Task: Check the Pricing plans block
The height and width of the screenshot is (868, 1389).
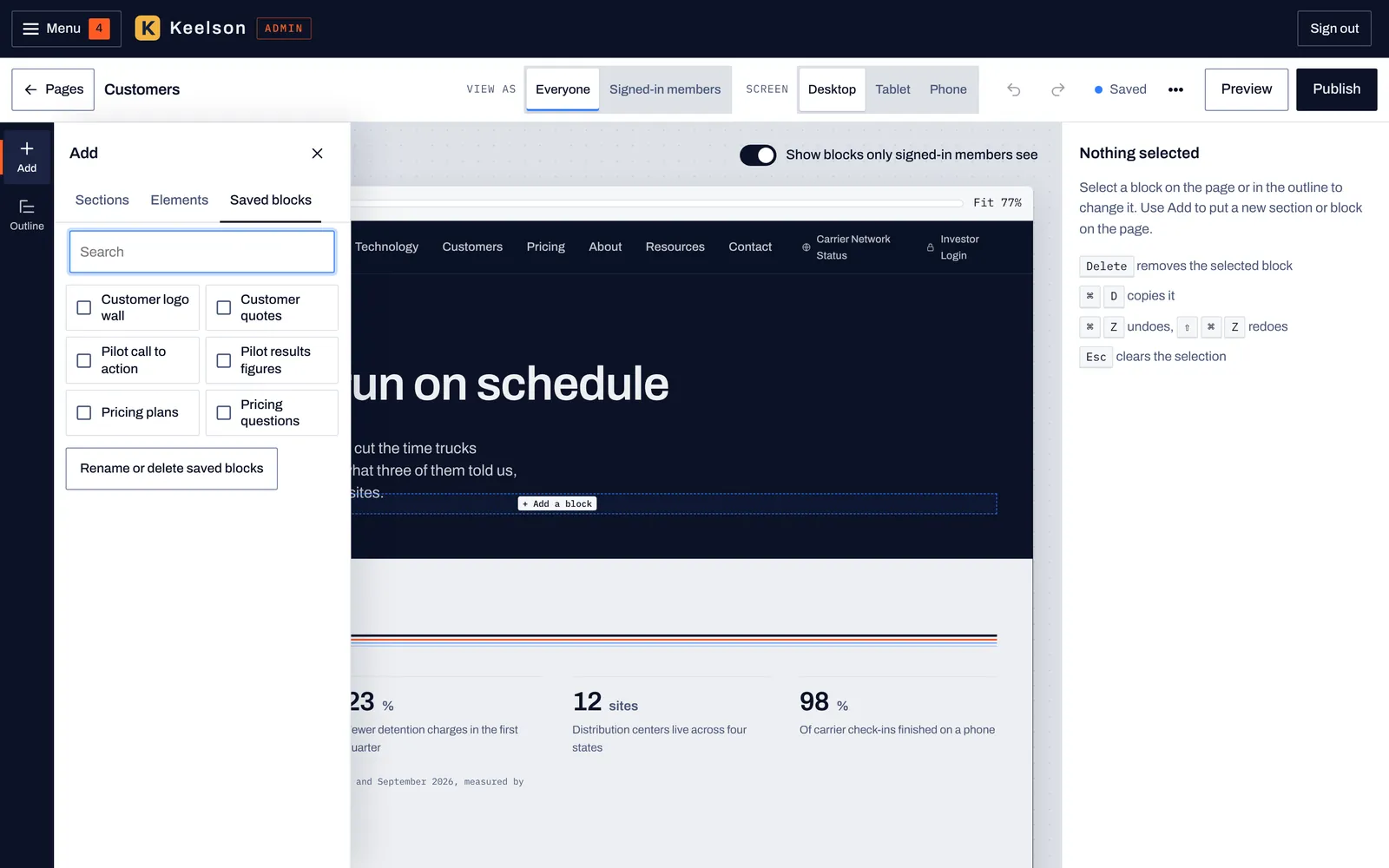Action: point(133,412)
